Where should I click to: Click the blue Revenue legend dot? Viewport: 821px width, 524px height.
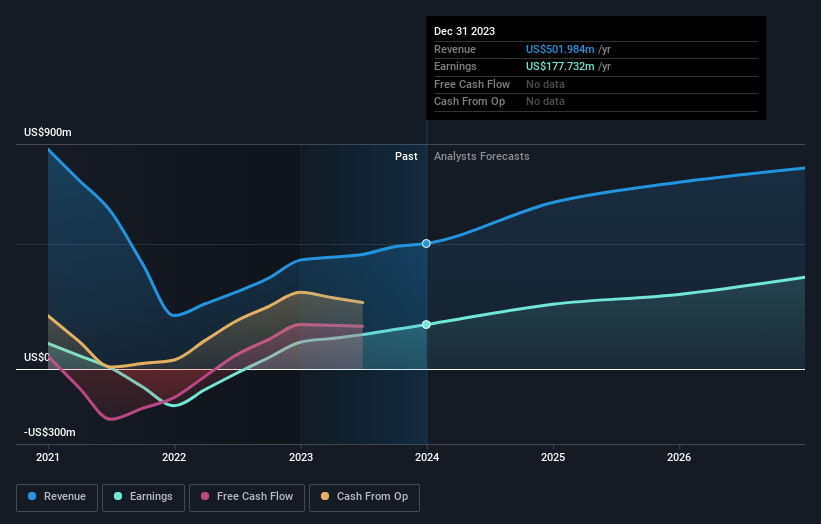32,496
